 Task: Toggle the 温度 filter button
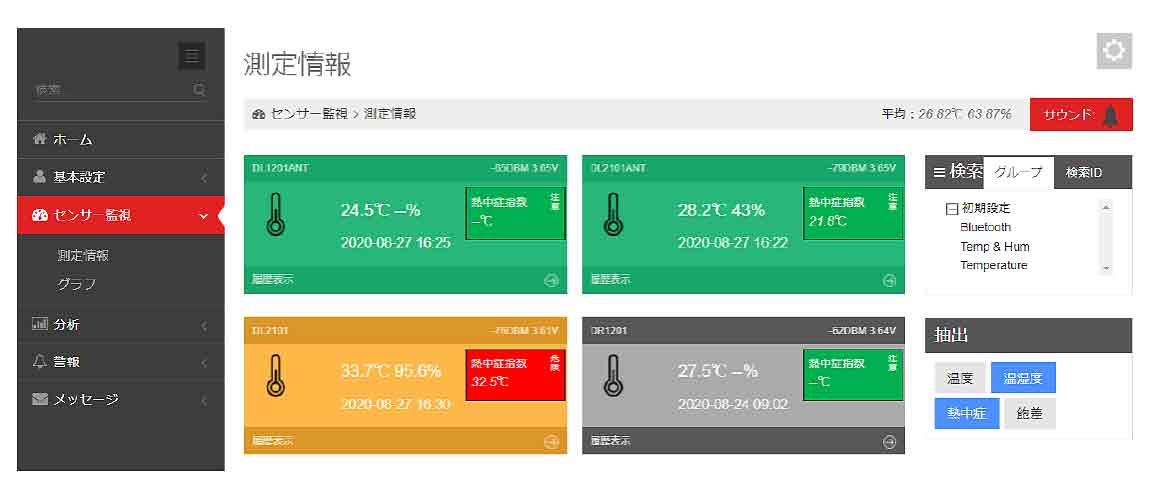(x=960, y=378)
